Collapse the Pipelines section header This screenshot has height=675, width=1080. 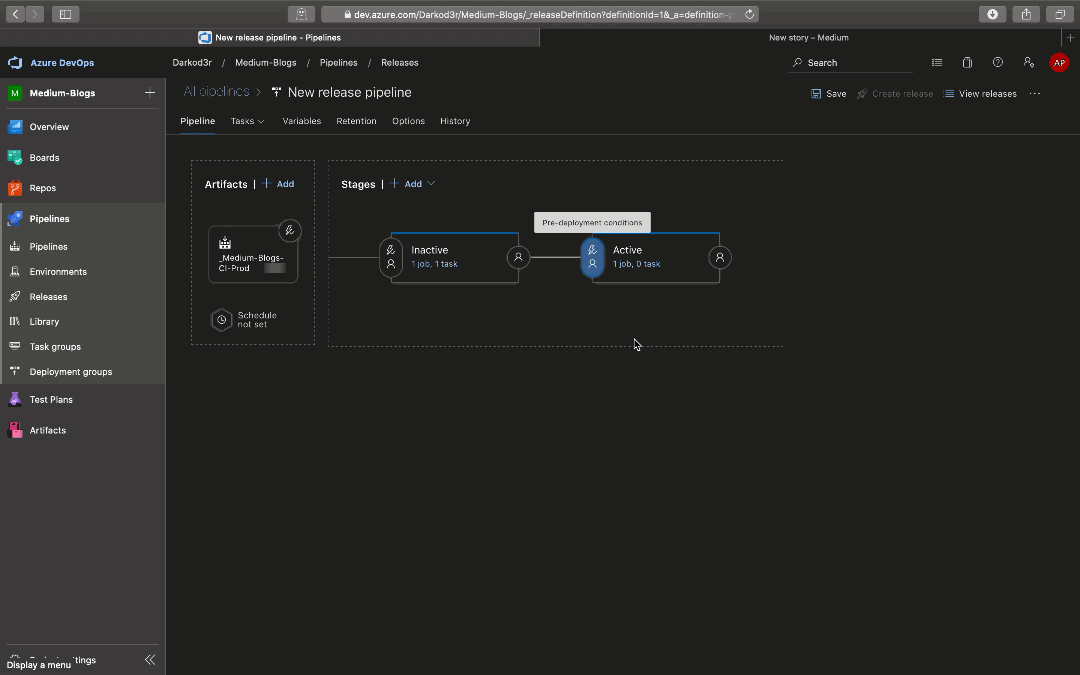(49, 219)
